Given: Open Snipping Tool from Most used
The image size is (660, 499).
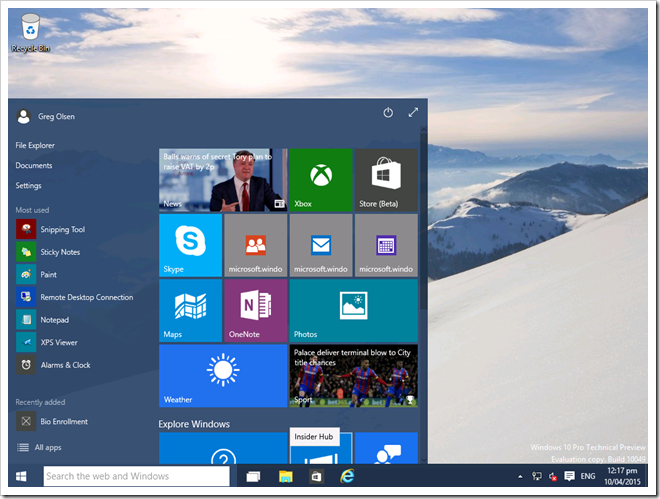Looking at the screenshot, I should [x=62, y=229].
